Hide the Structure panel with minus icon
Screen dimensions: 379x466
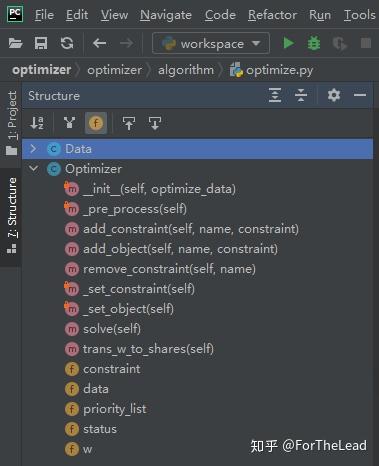360,95
